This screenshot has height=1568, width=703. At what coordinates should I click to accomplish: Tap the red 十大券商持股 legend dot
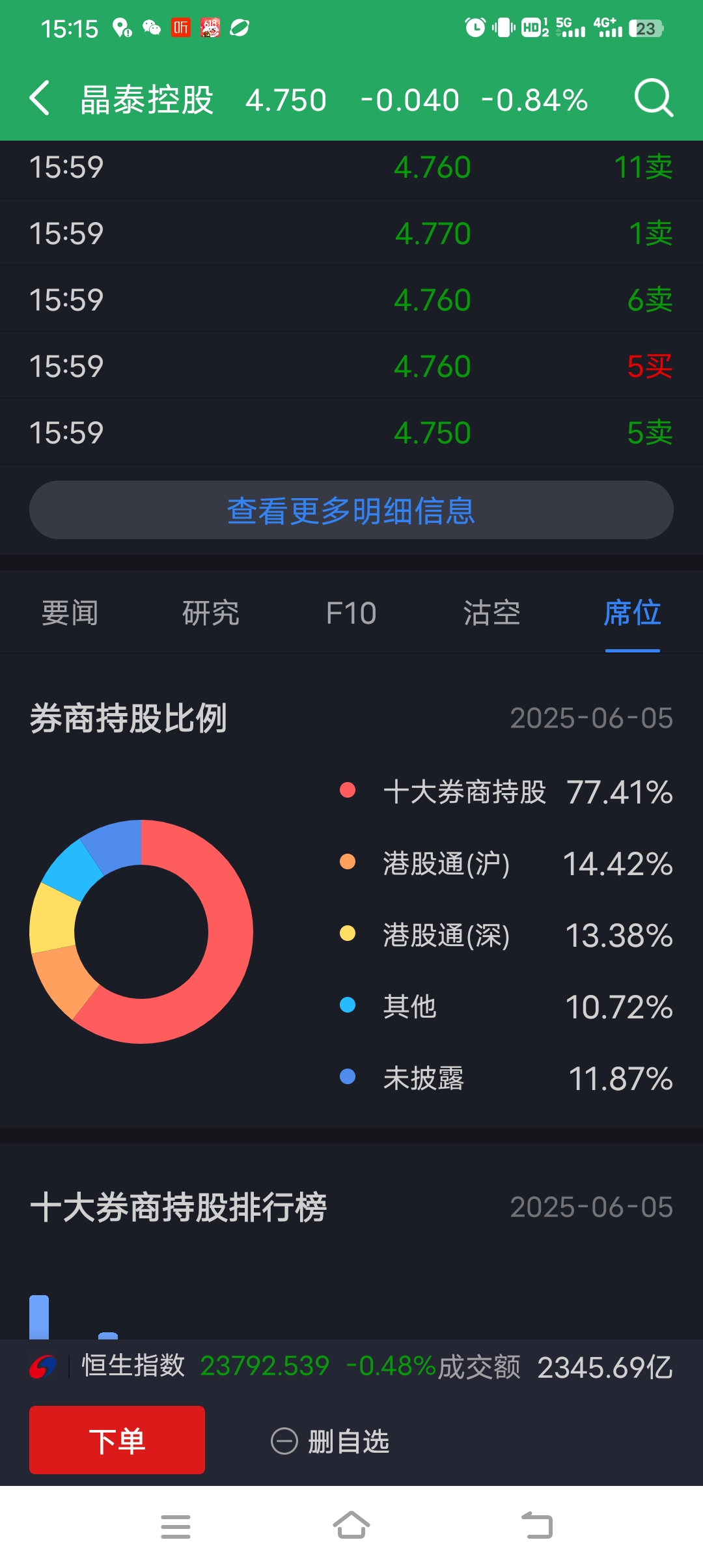coord(348,790)
